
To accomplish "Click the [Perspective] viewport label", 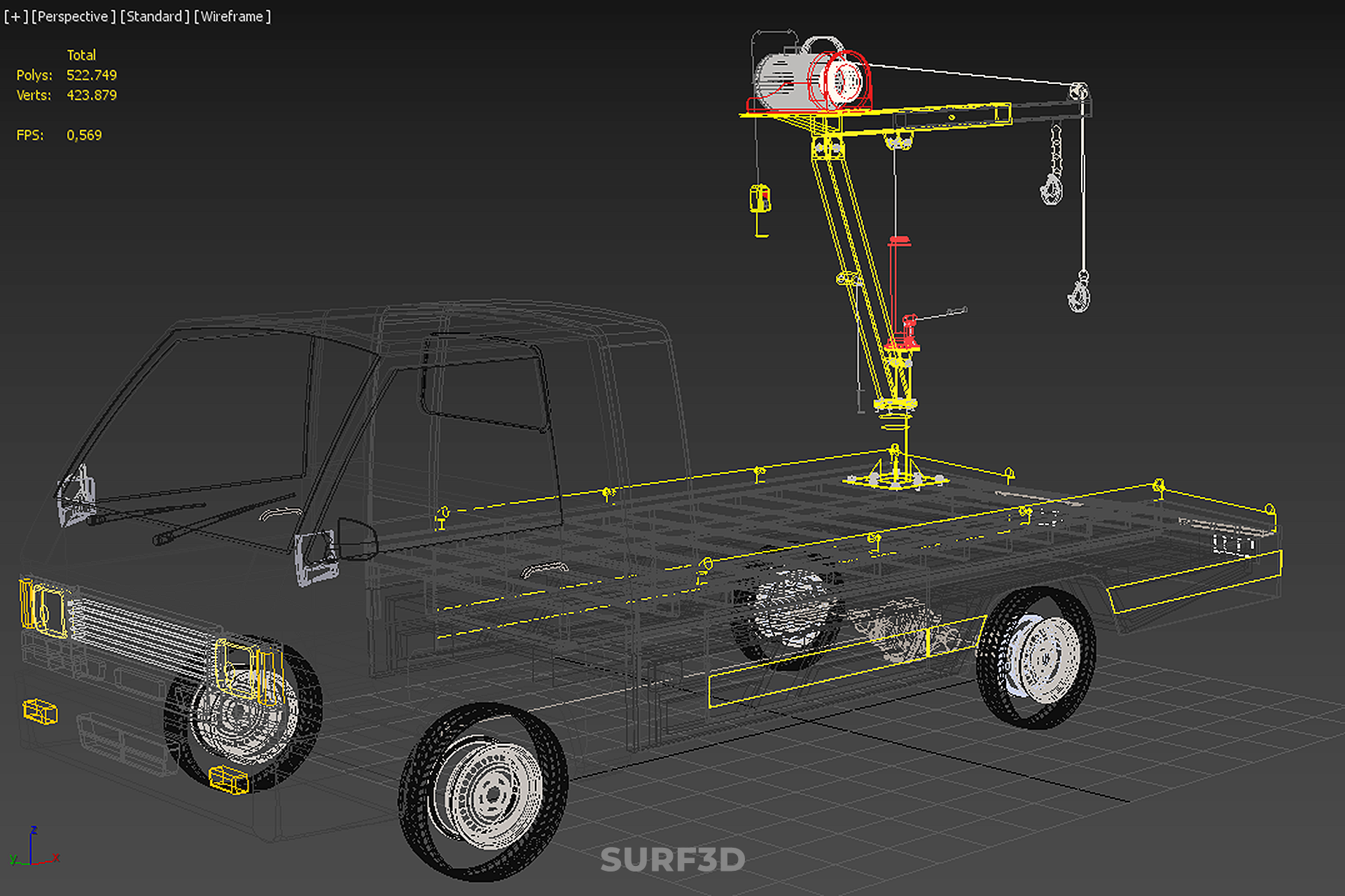I will 73,16.
